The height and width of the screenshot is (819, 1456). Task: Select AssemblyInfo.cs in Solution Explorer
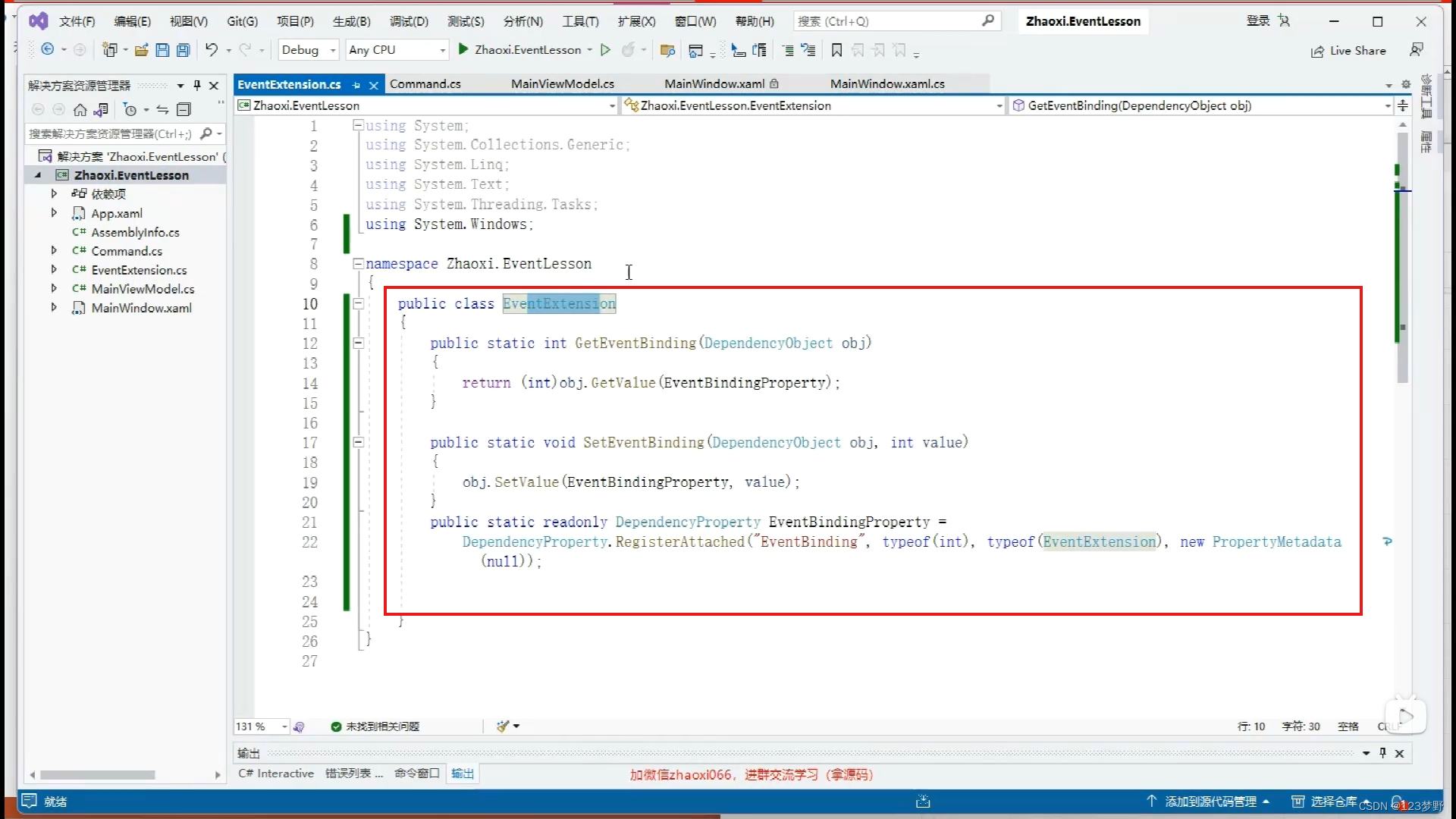(x=135, y=232)
